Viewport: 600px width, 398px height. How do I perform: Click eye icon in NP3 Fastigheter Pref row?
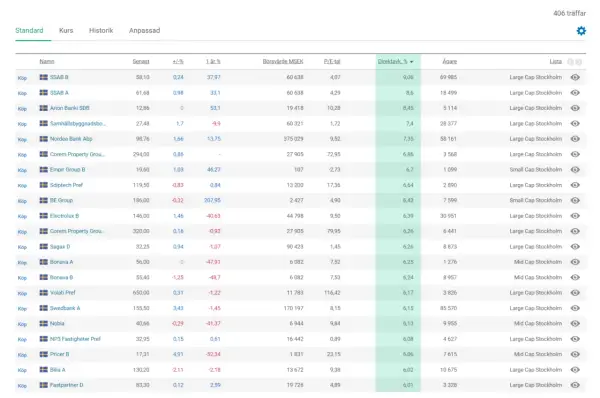pos(575,339)
